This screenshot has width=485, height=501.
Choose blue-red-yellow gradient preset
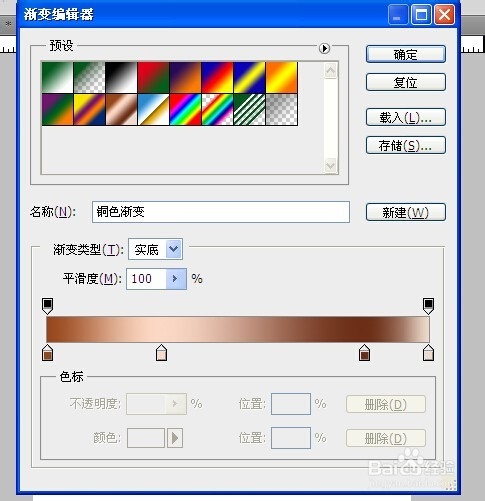[x=217, y=77]
